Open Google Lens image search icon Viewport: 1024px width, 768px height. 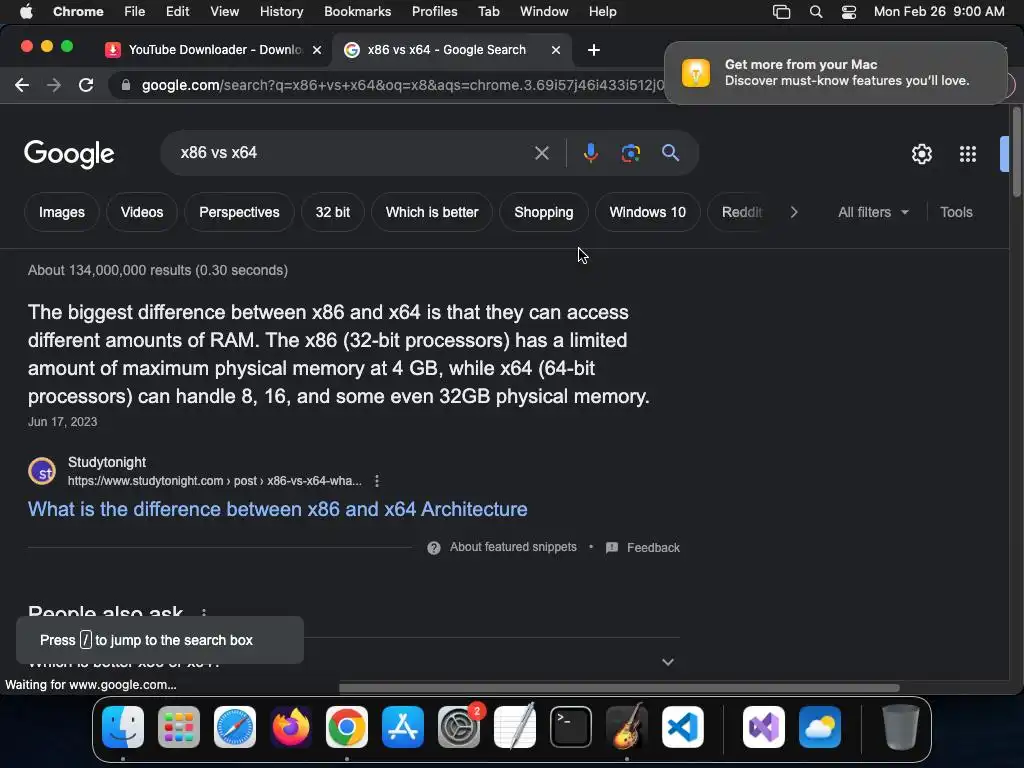pyautogui.click(x=630, y=153)
